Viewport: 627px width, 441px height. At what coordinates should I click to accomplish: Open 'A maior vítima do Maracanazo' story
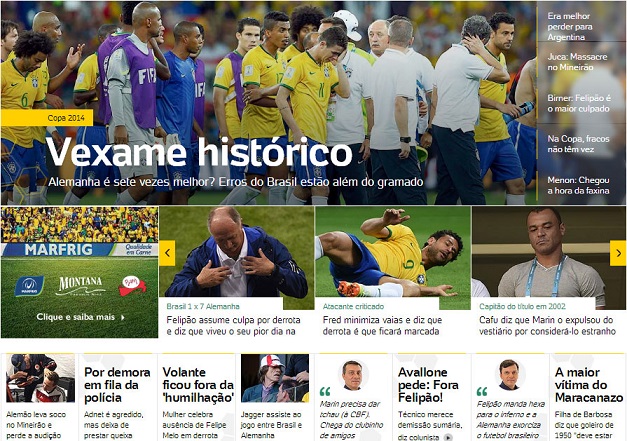589,385
